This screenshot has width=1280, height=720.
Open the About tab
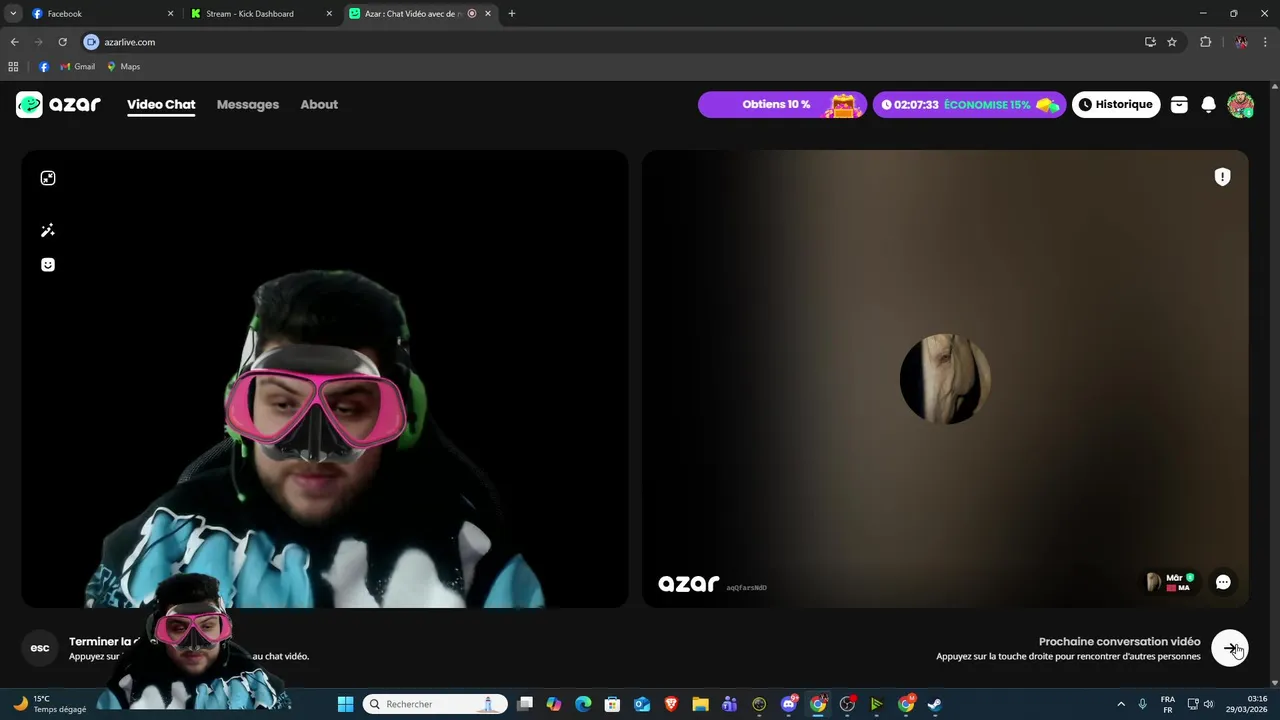(319, 104)
